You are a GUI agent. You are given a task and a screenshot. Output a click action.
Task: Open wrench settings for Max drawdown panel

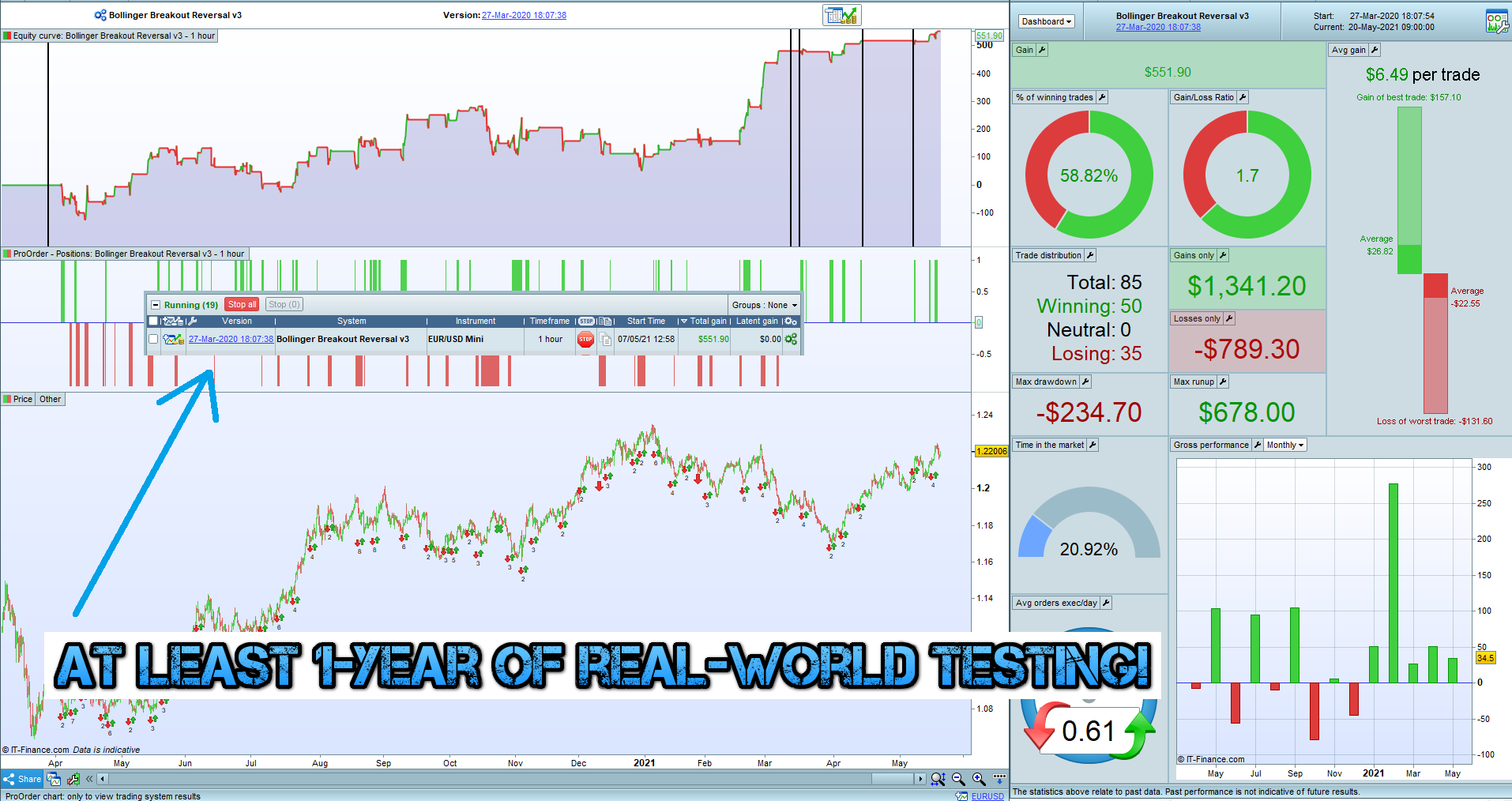tap(1085, 382)
